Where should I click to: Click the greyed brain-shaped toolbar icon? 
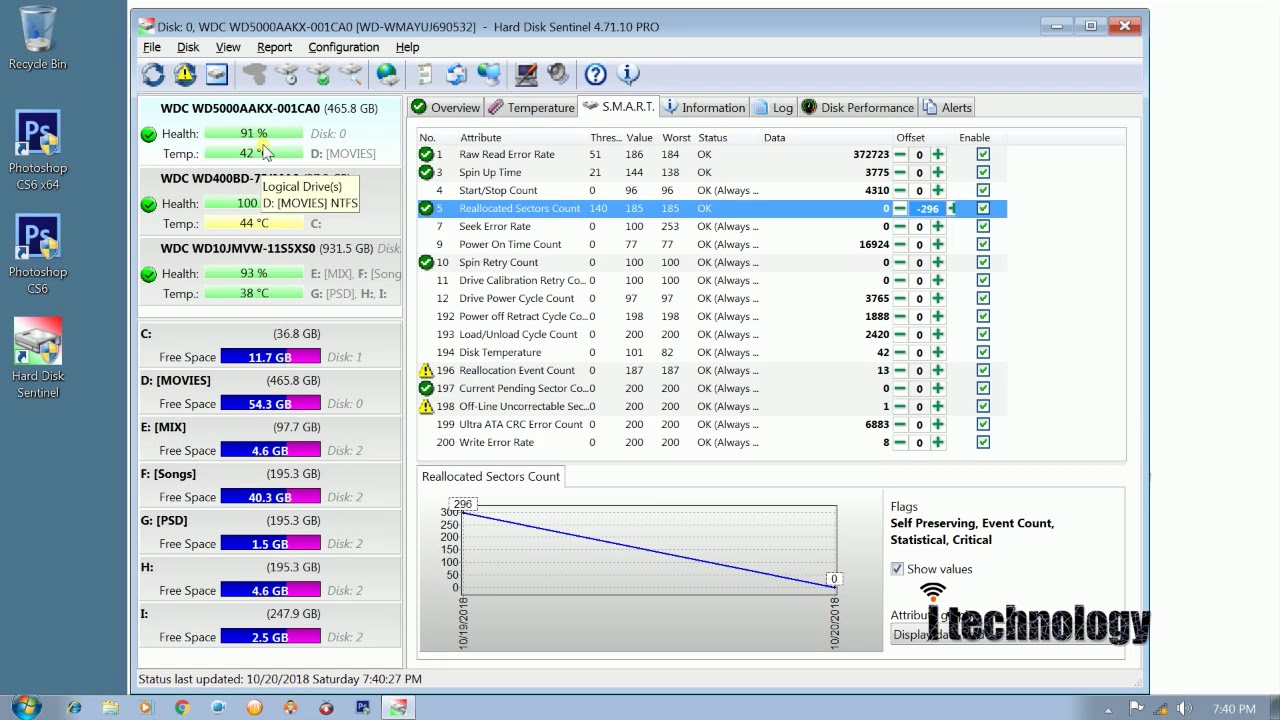[255, 74]
